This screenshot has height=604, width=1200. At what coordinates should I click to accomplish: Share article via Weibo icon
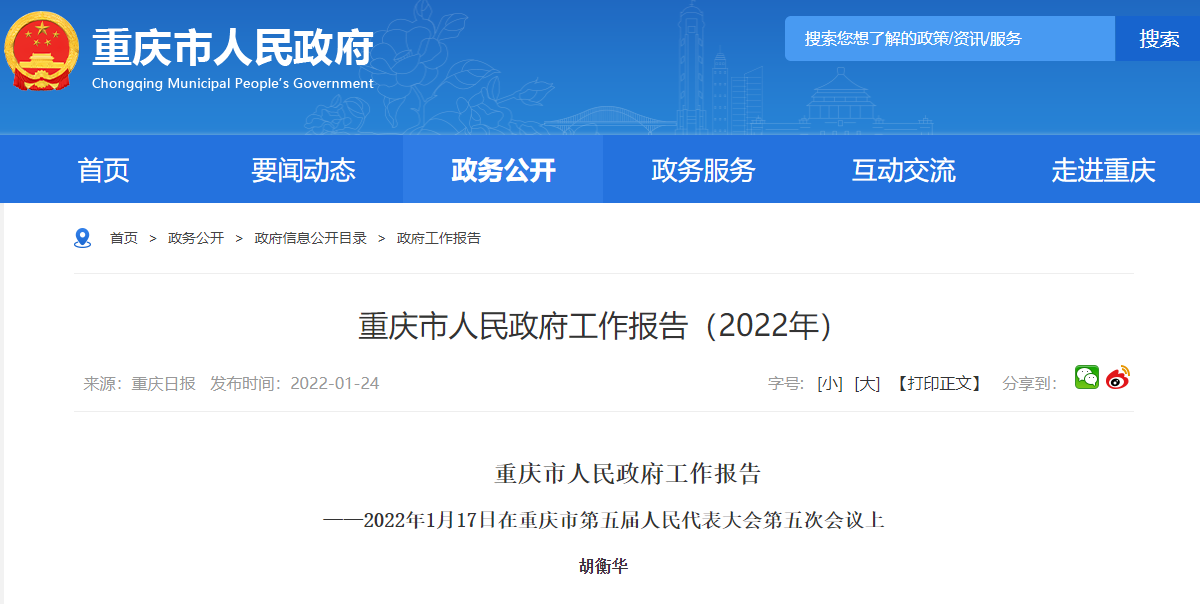1118,378
